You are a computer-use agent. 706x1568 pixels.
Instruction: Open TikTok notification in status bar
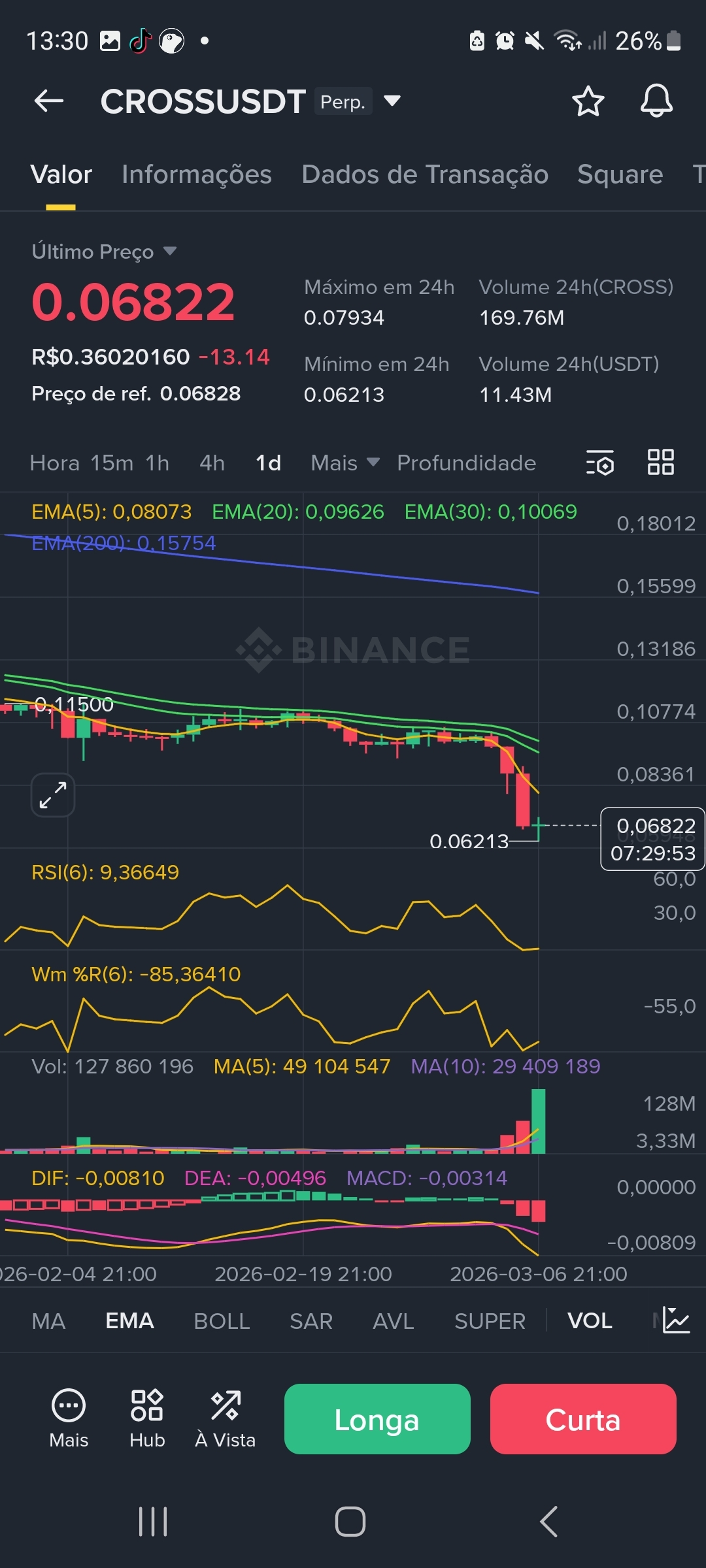coord(141,41)
